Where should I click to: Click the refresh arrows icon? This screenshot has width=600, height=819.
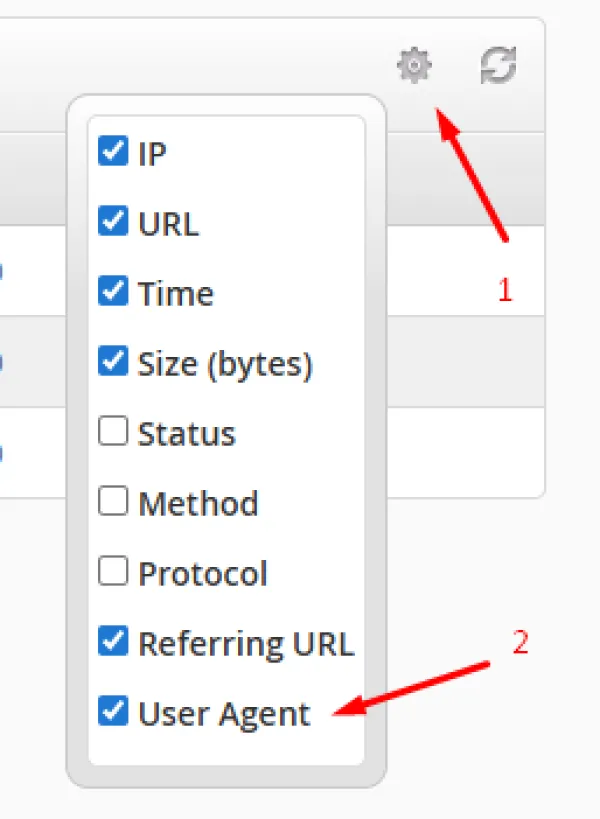click(498, 67)
